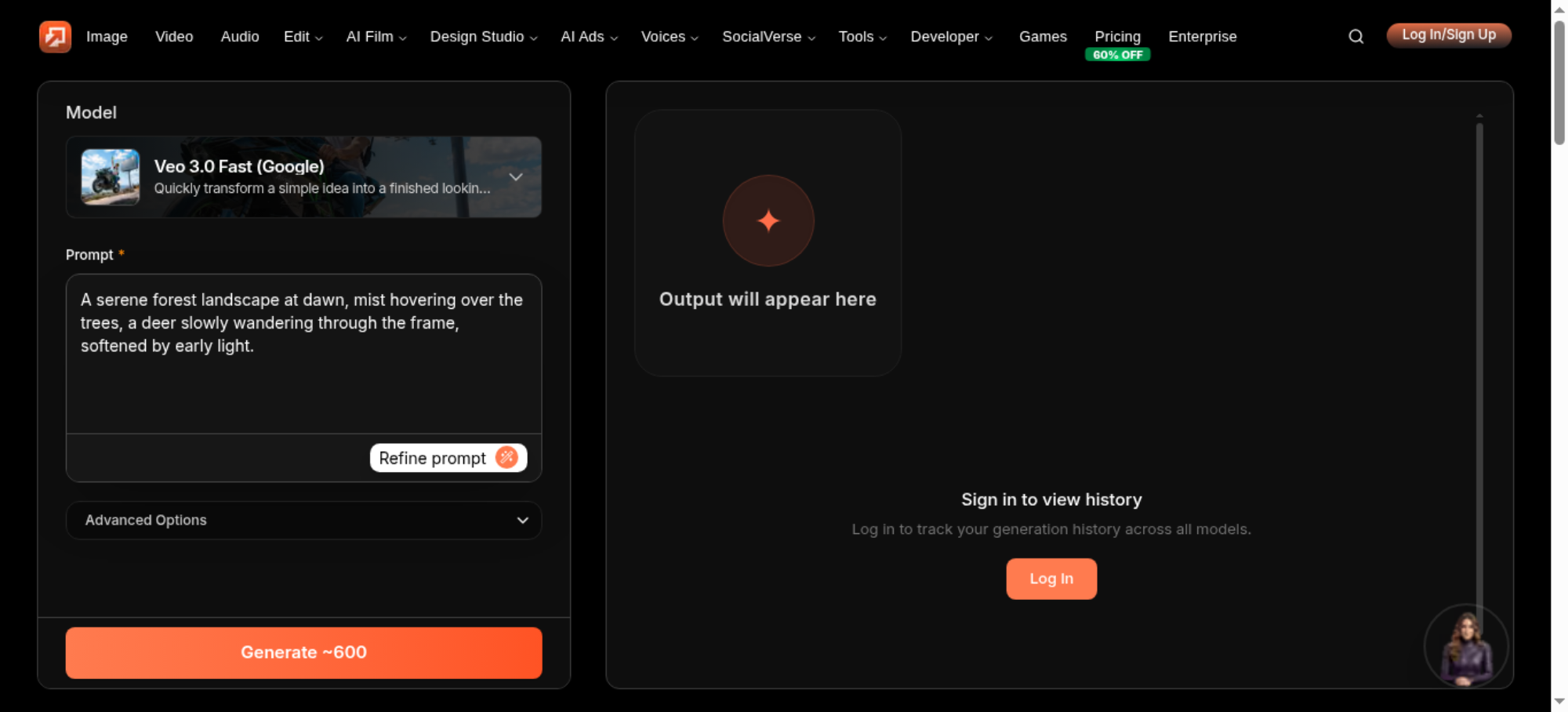
Task: Click the Log In/Sign Up button
Action: coord(1449,35)
